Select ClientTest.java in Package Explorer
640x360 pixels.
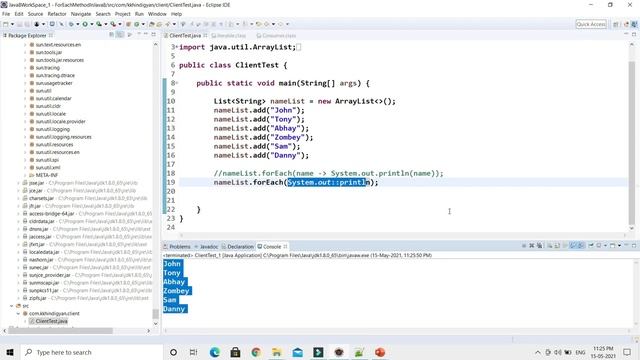[51, 321]
